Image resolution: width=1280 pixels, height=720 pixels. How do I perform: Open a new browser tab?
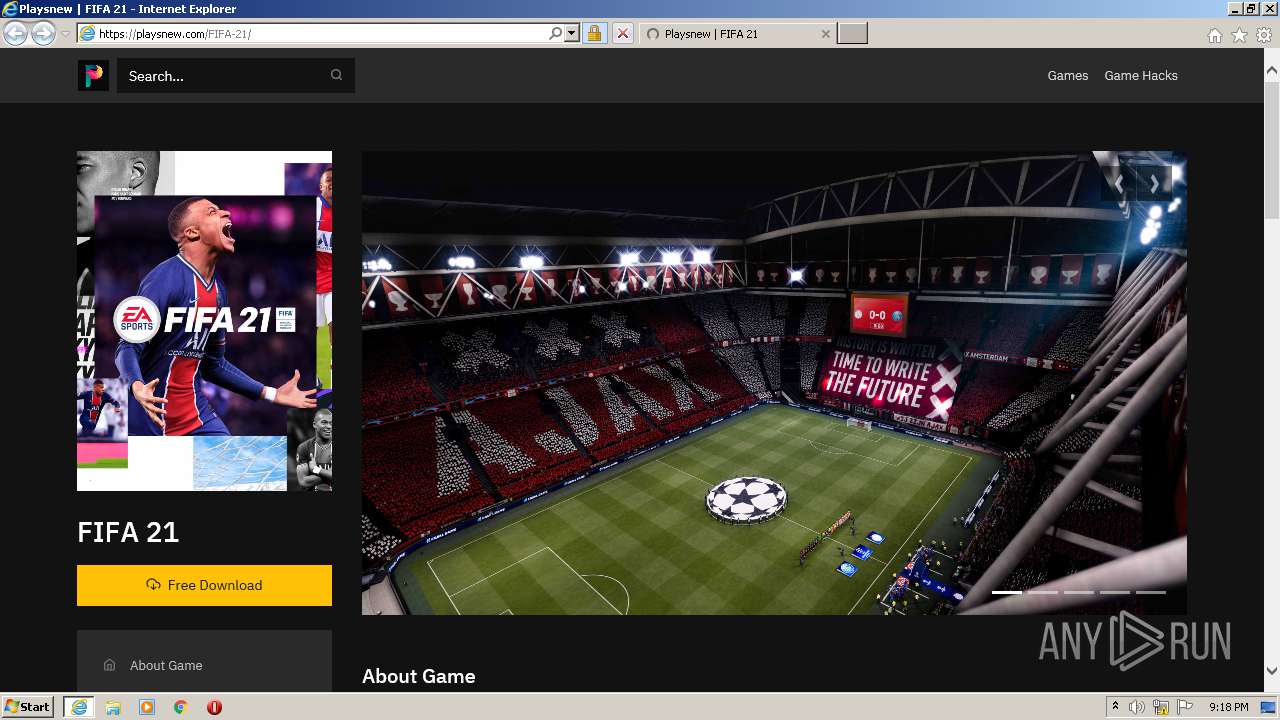852,34
